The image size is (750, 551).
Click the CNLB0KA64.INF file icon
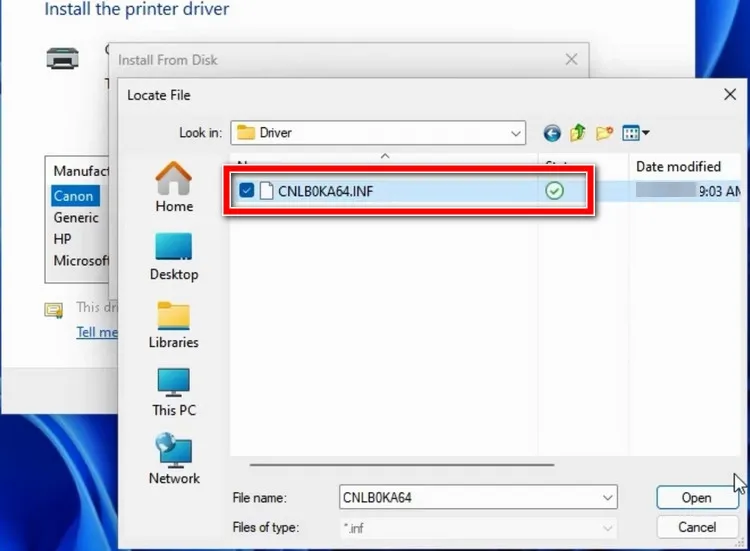pos(266,191)
